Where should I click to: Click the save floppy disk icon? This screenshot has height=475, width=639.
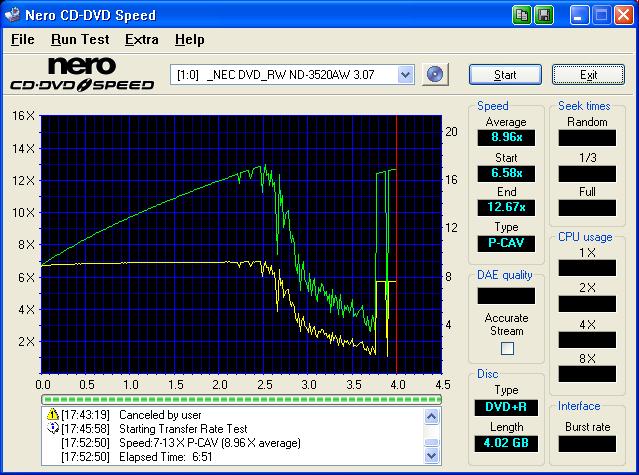[544, 15]
